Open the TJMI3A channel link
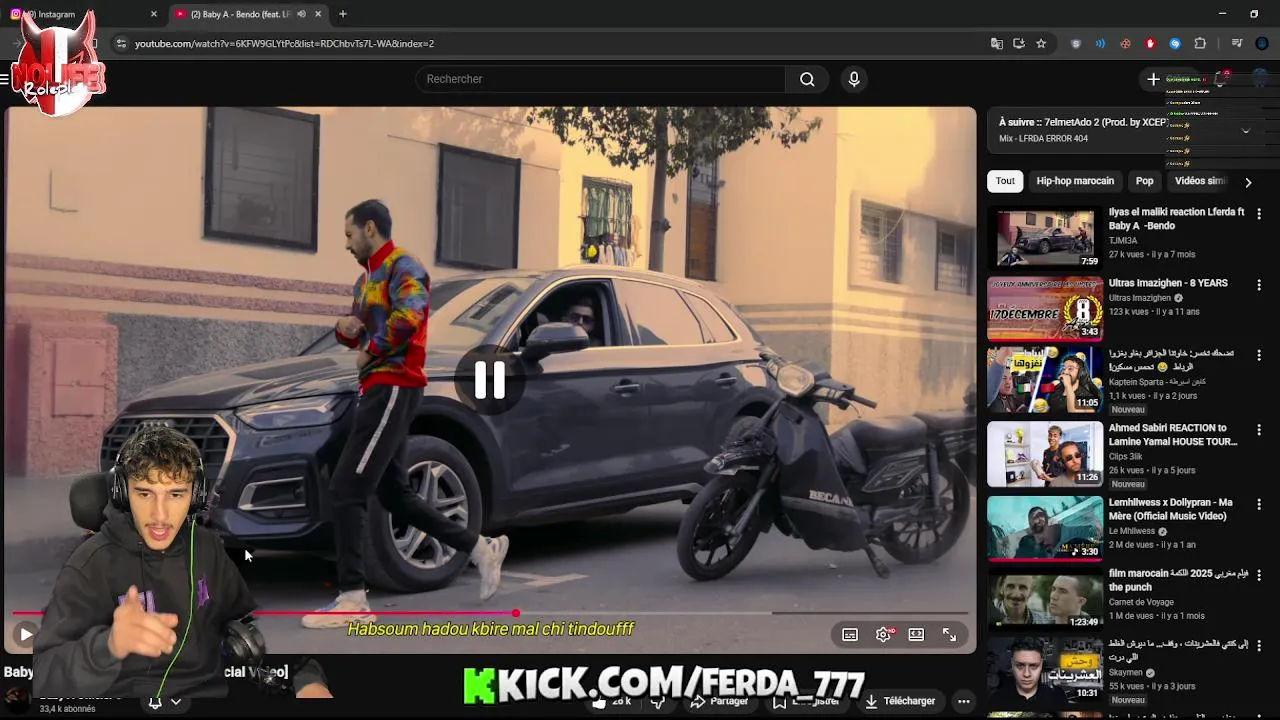The height and width of the screenshot is (720, 1280). coord(1123,241)
